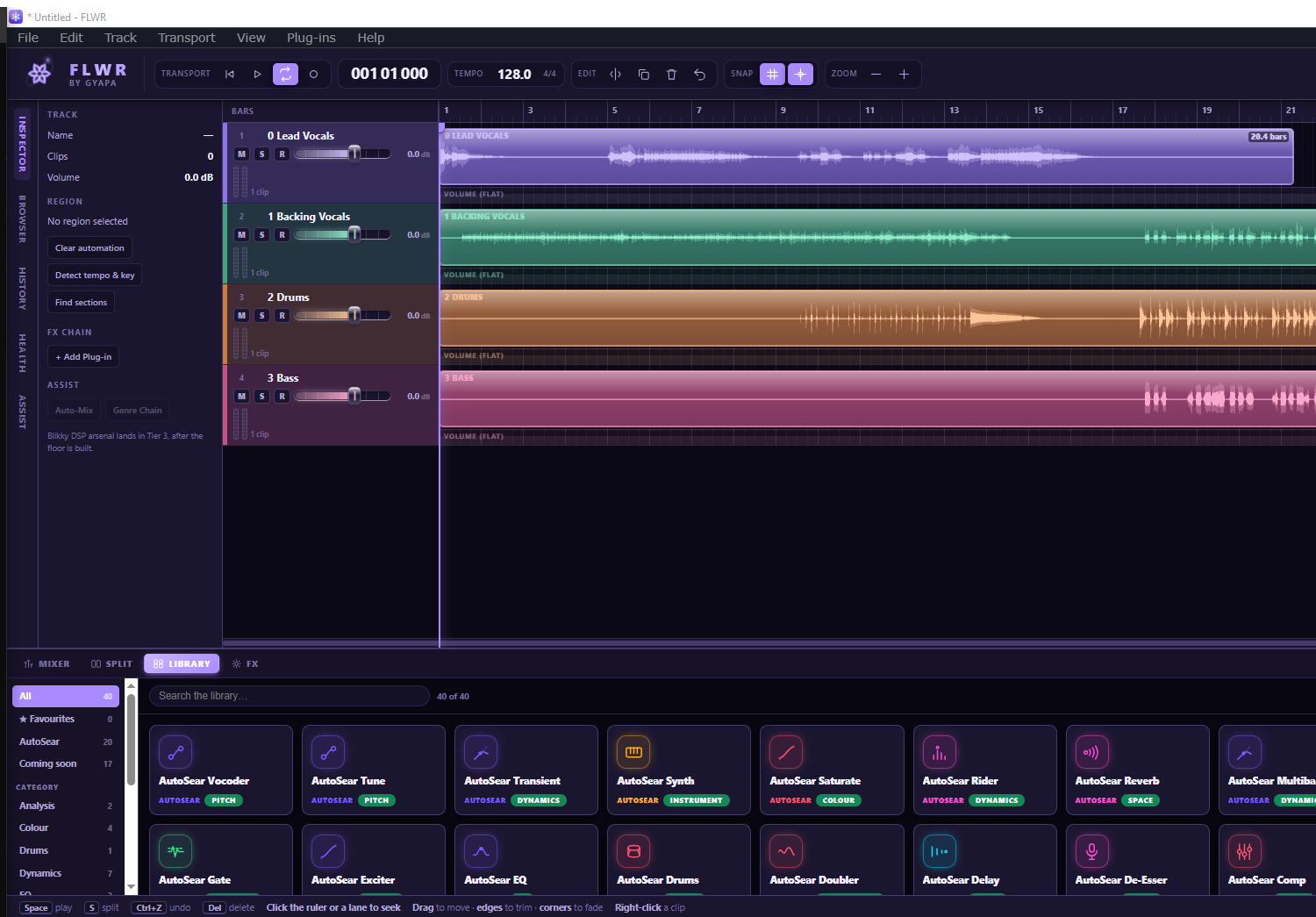The image size is (1316, 917).
Task: Arm record on the Bass track
Action: [283, 397]
